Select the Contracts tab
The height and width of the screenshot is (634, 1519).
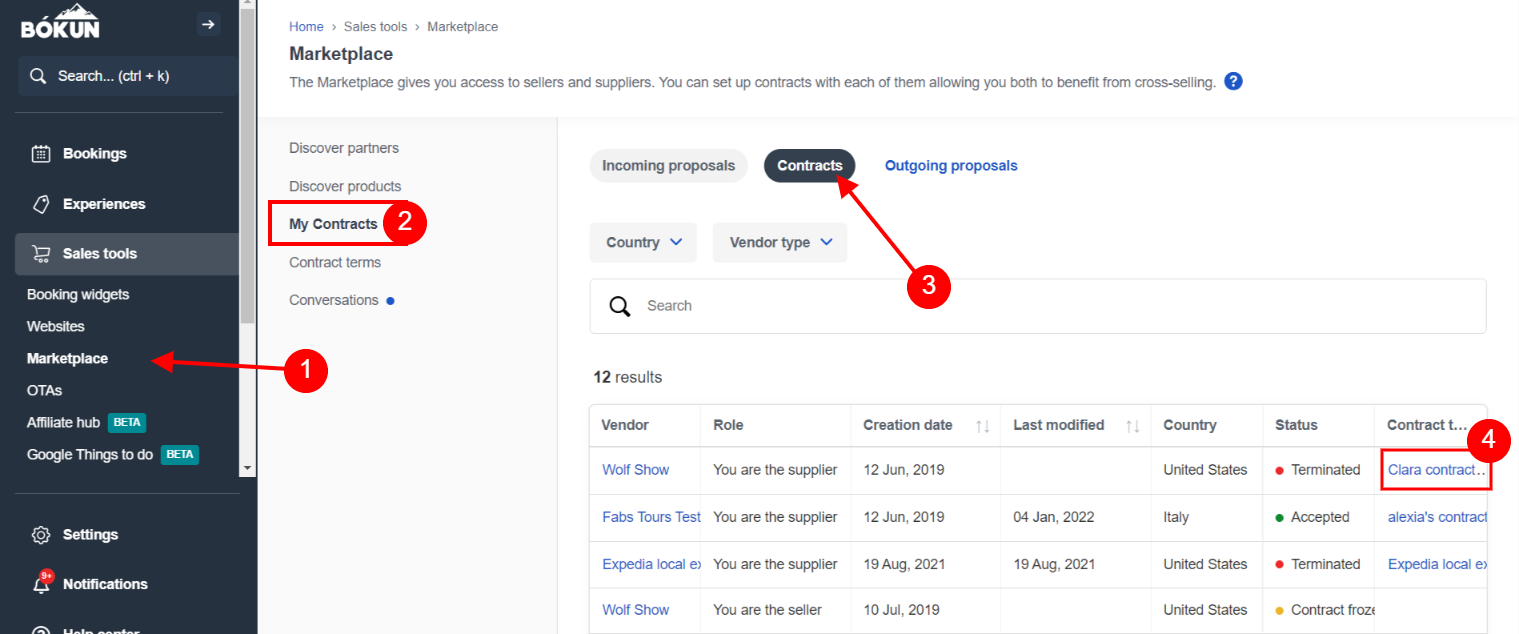point(810,166)
